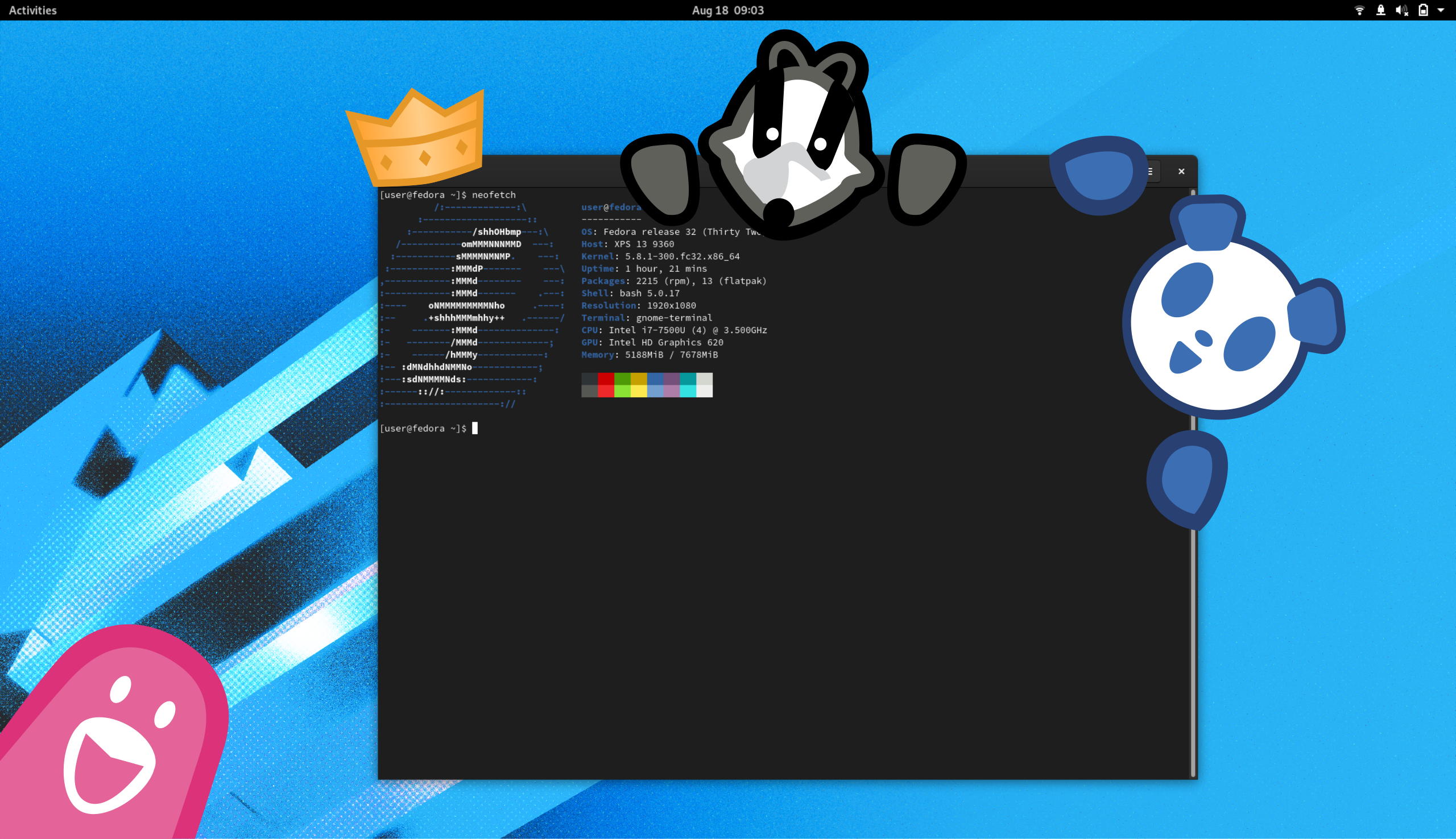Select the Kernel: 5.8.1-300.fc32.x86_64 line
The image size is (1456, 839).
tap(660, 256)
